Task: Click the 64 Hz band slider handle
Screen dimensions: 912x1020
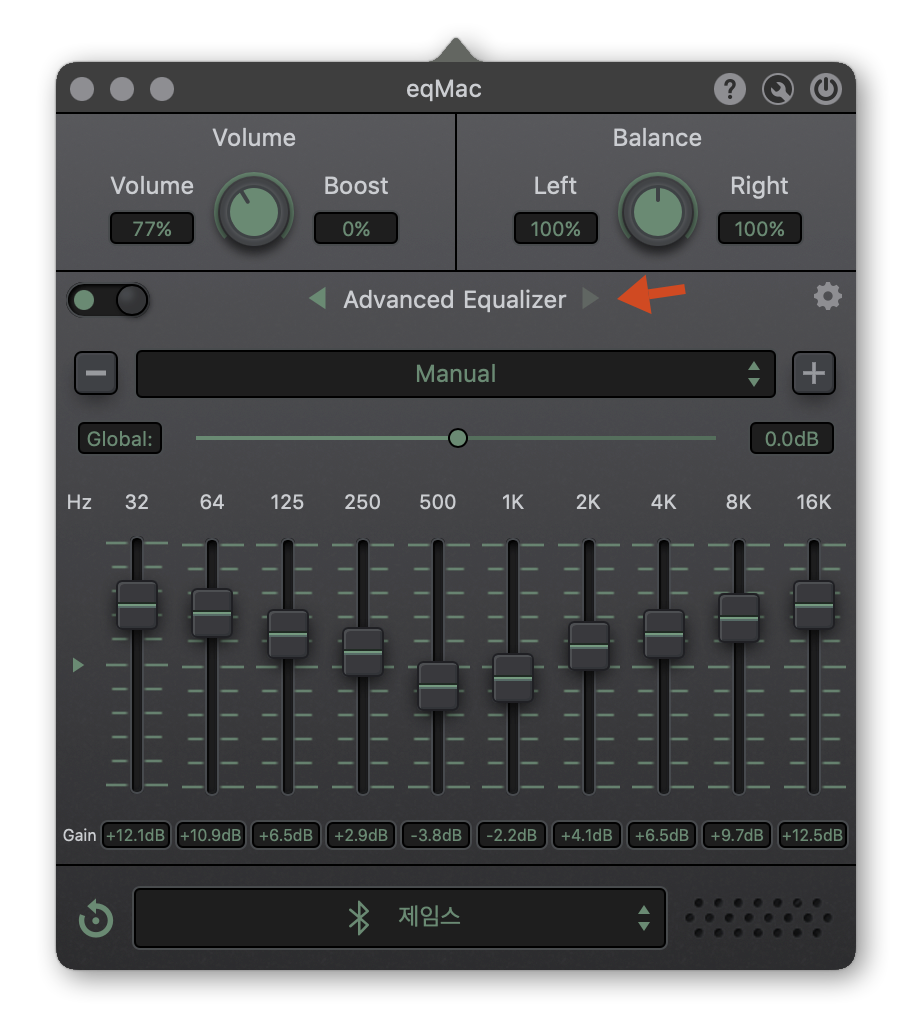Action: [212, 613]
